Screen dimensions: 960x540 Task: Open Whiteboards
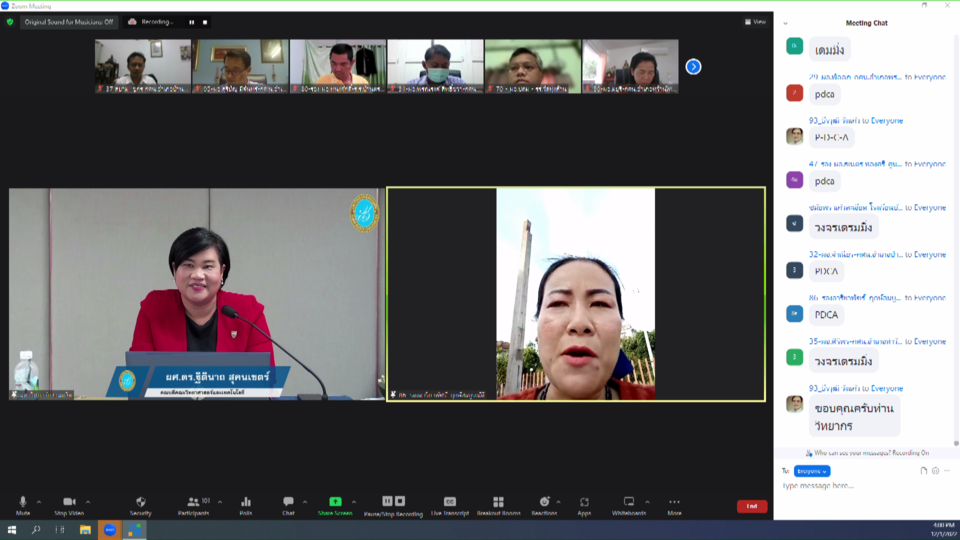(x=629, y=506)
